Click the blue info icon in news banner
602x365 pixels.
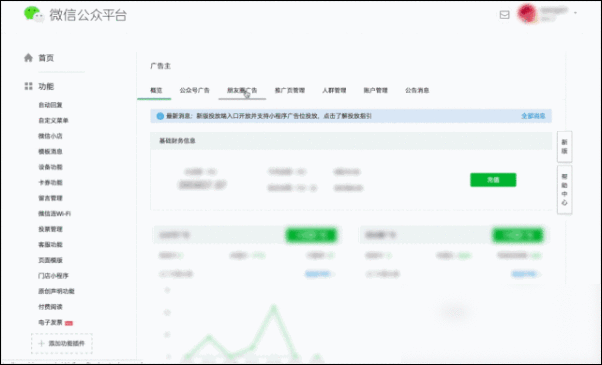(160, 116)
